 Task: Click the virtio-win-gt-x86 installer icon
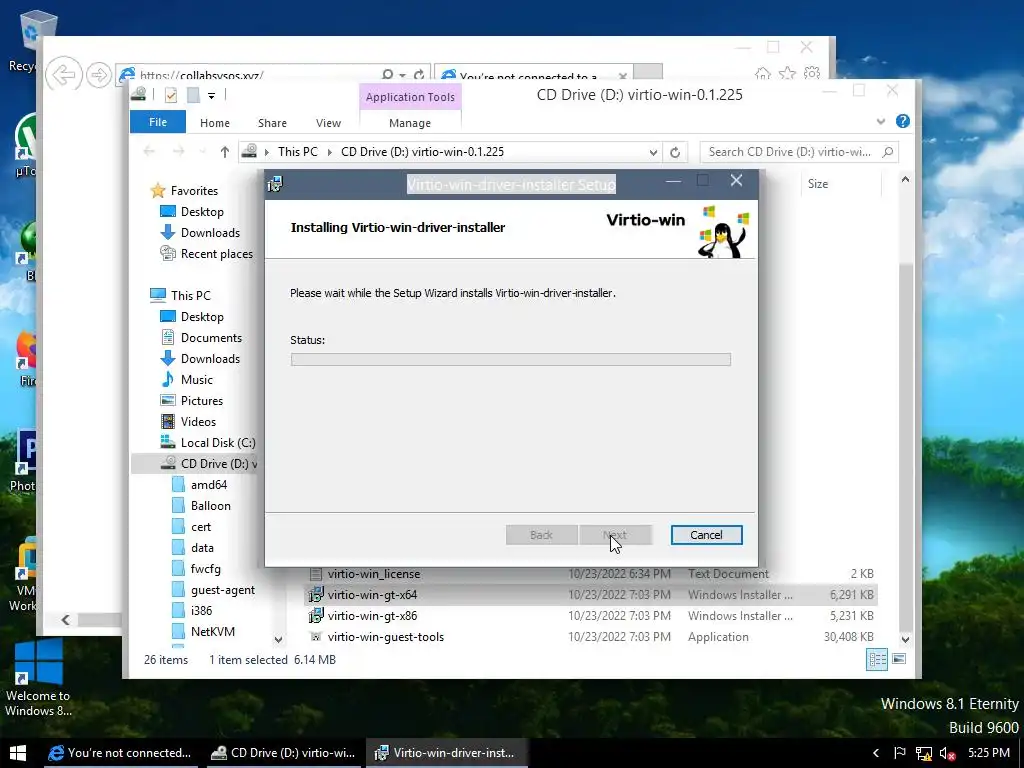pos(315,616)
